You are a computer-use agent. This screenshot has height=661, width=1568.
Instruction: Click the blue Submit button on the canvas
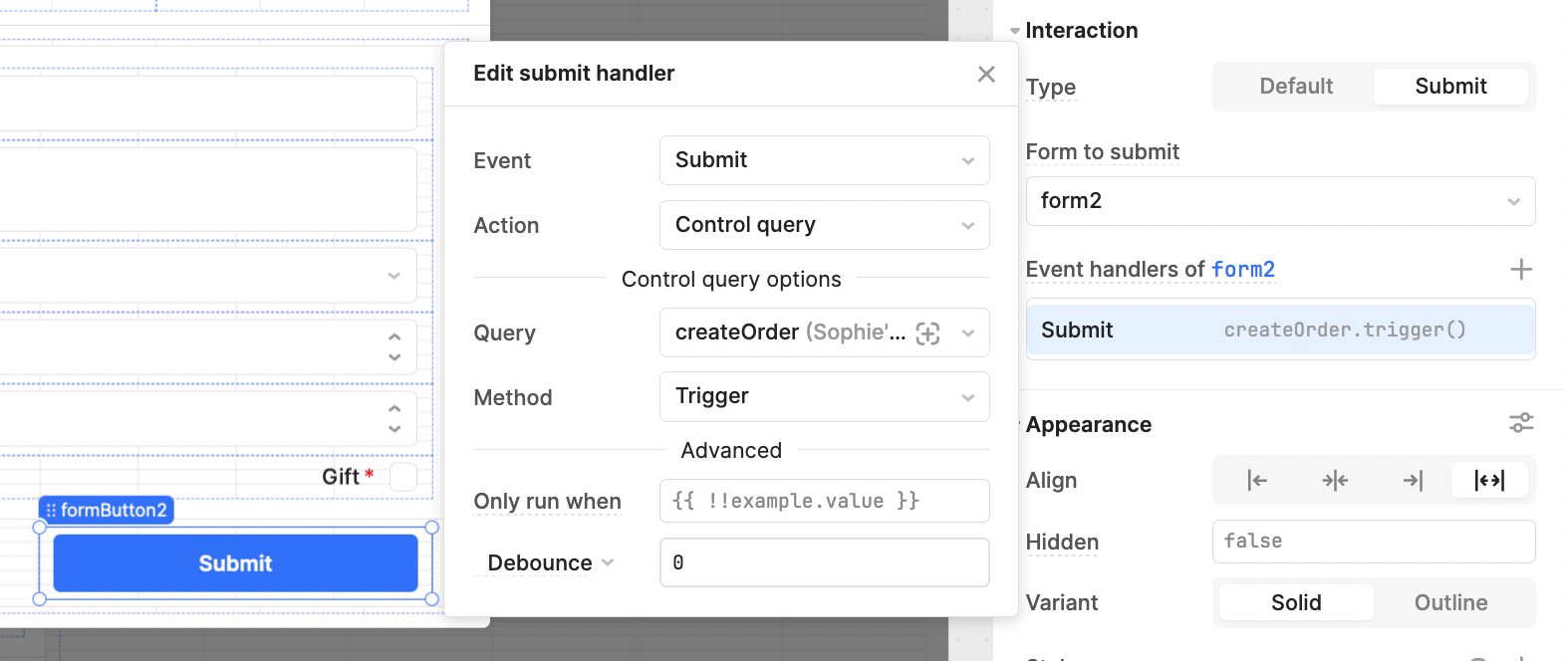pos(235,563)
